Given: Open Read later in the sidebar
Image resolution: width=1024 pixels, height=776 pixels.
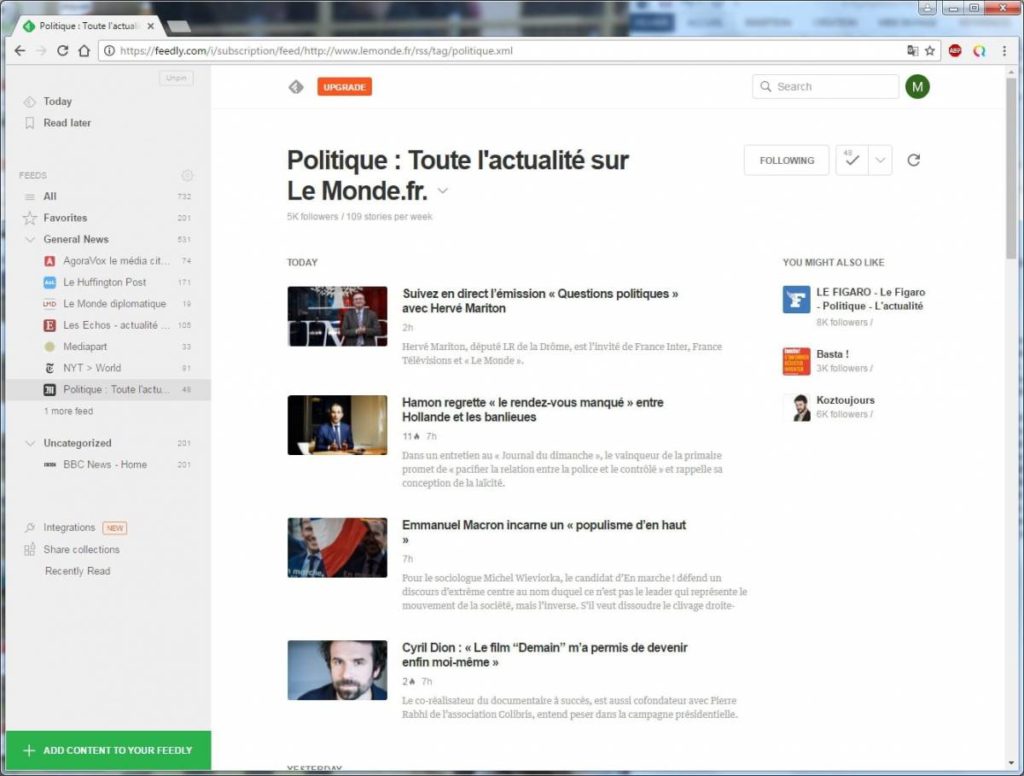Looking at the screenshot, I should 67,123.
